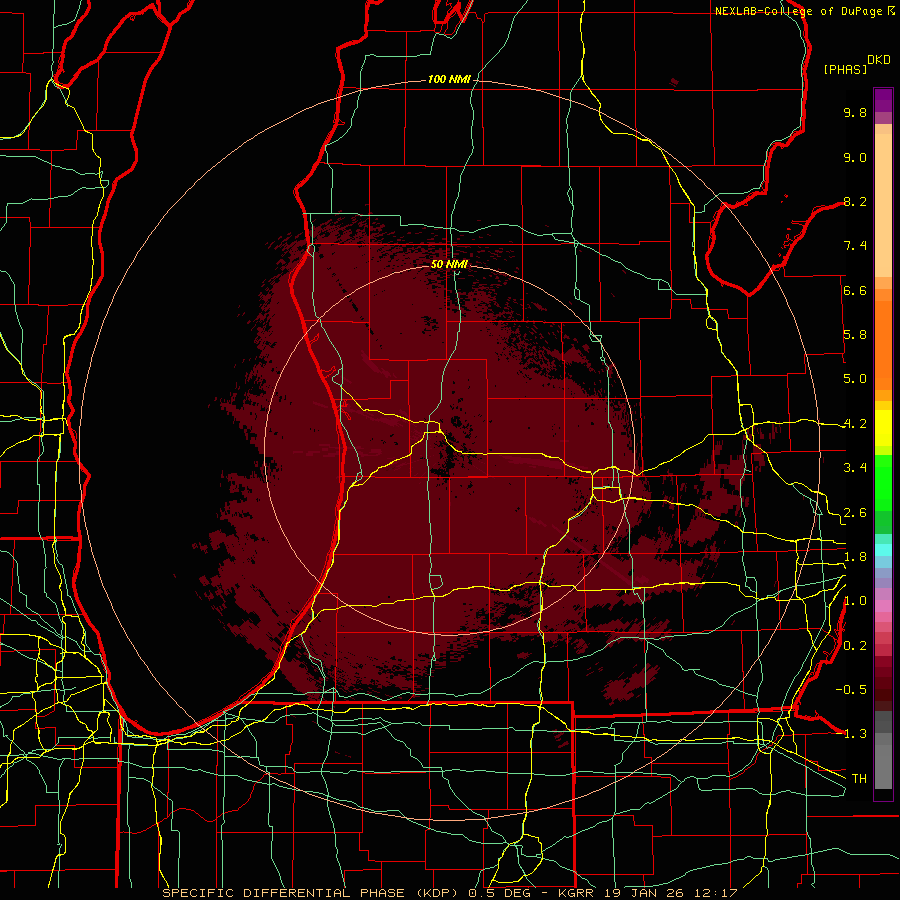Click the 100 NMI range ring label
This screenshot has height=900, width=900.
449,79
